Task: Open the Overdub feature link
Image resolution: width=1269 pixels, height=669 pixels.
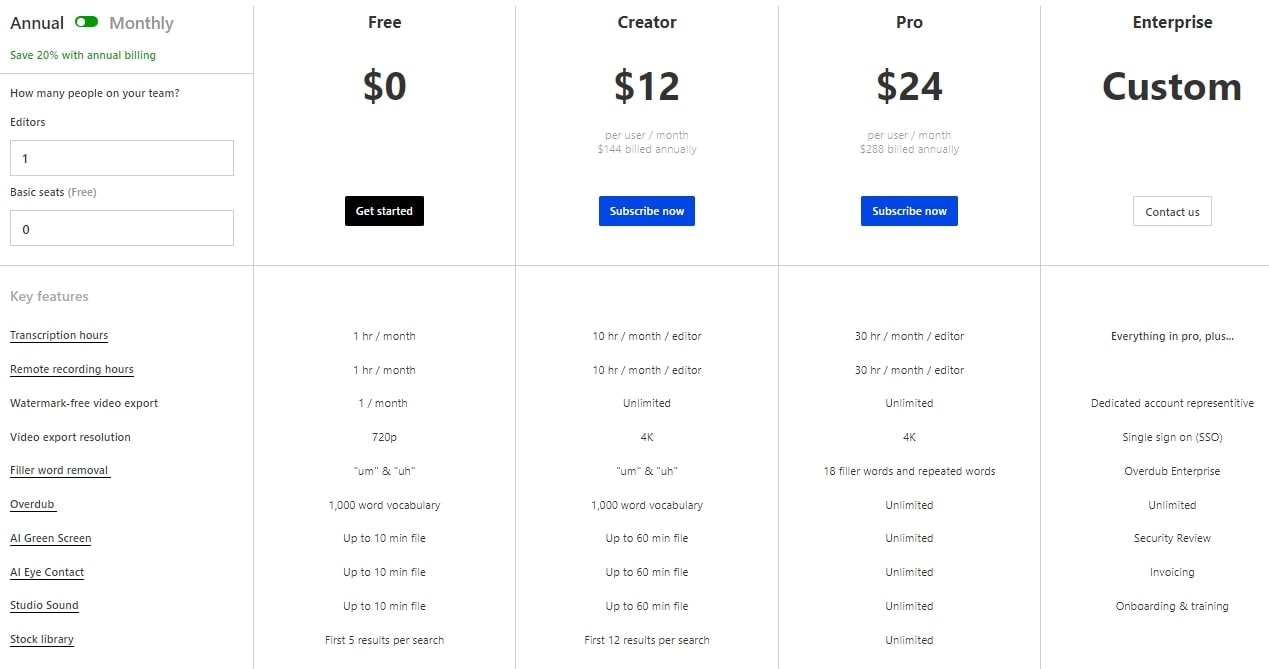Action: [32, 505]
